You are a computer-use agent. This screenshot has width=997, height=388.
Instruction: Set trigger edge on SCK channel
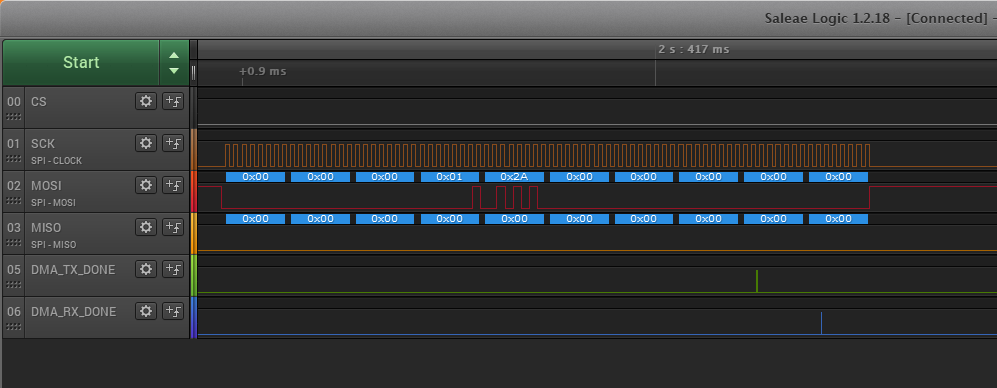[173, 143]
